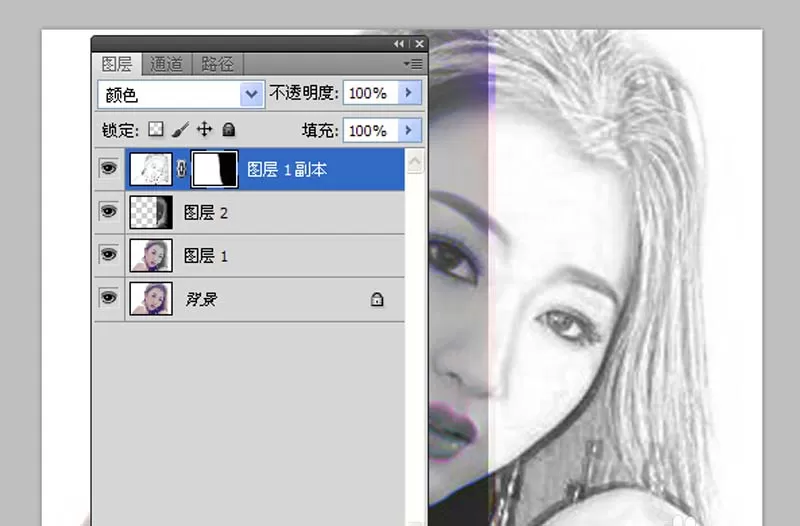Hide the 背景 layer eye

point(108,297)
